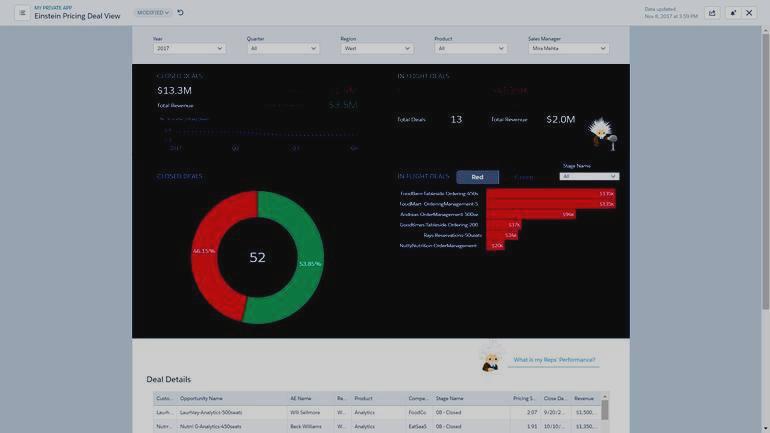
Task: Expand the Region filter dropdown
Action: click(377, 48)
